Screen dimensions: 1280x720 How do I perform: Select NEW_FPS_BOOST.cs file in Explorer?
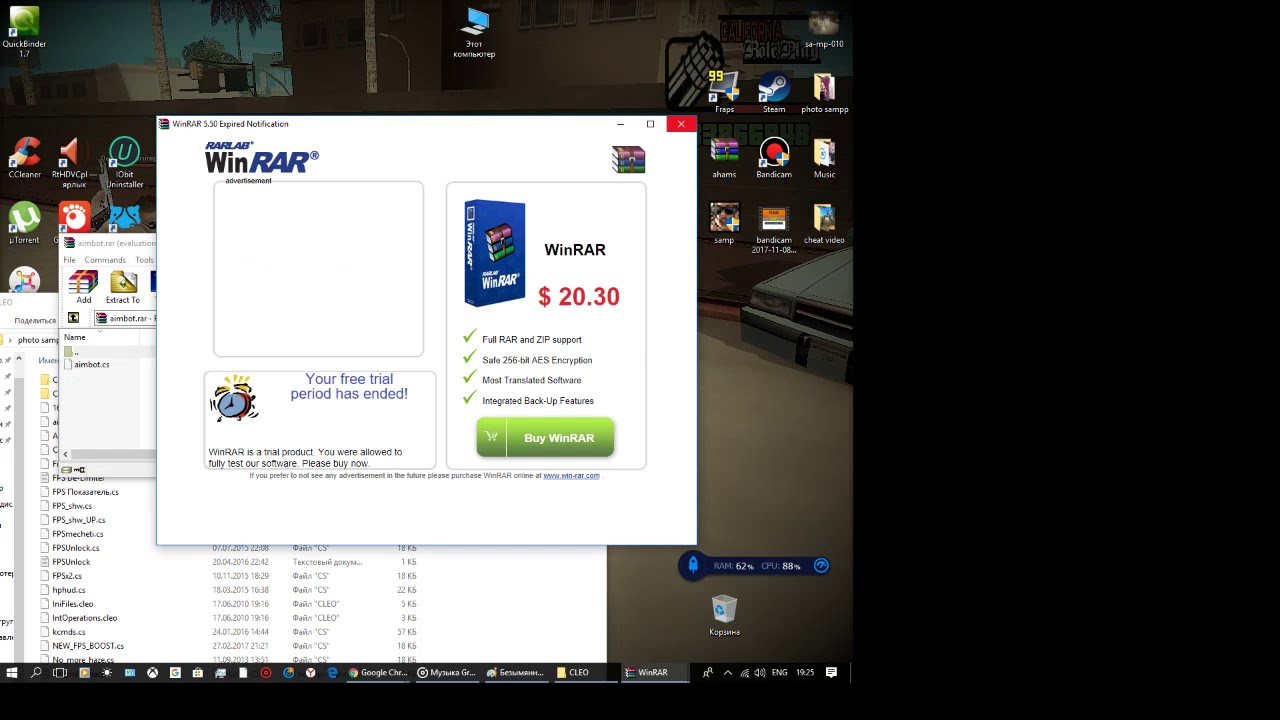point(88,646)
